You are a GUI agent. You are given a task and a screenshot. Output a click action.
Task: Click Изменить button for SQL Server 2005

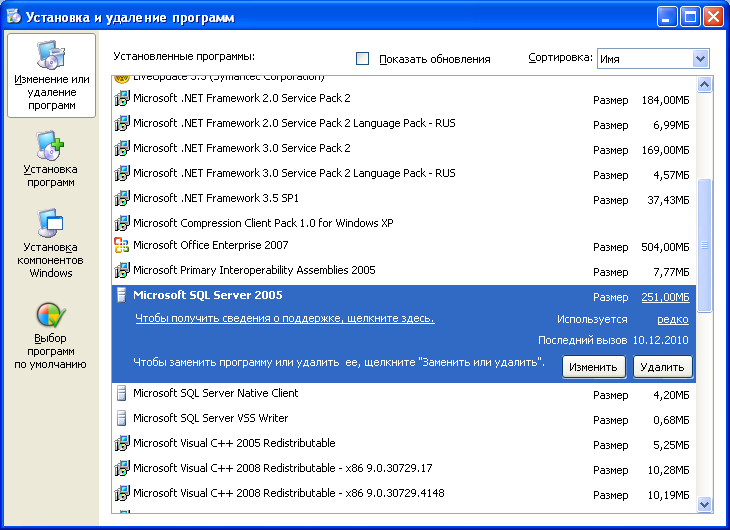[x=593, y=367]
